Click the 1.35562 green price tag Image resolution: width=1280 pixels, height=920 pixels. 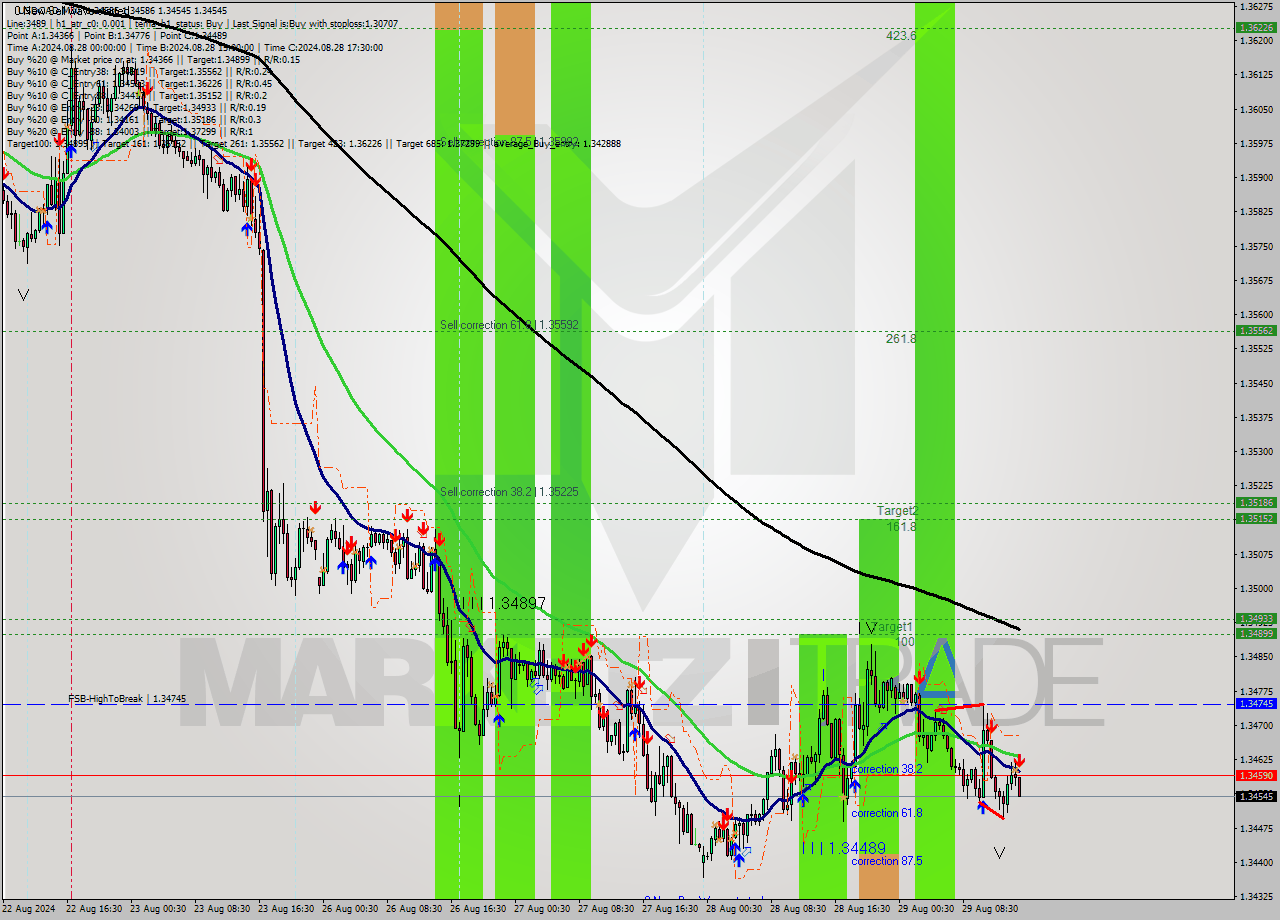pos(1255,330)
